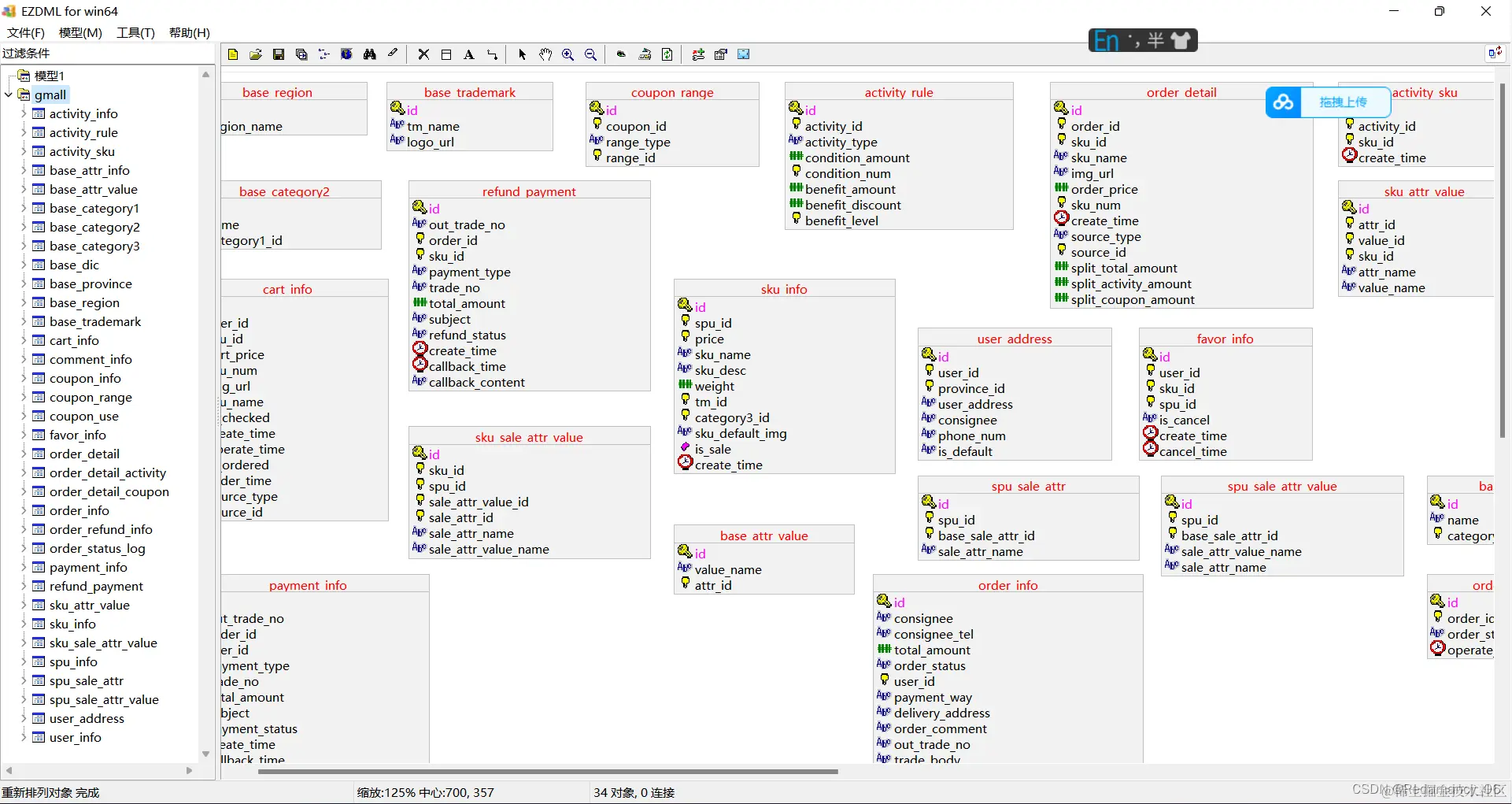This screenshot has width=1512, height=804.
Task: Select the refund payment table title
Action: tap(529, 191)
